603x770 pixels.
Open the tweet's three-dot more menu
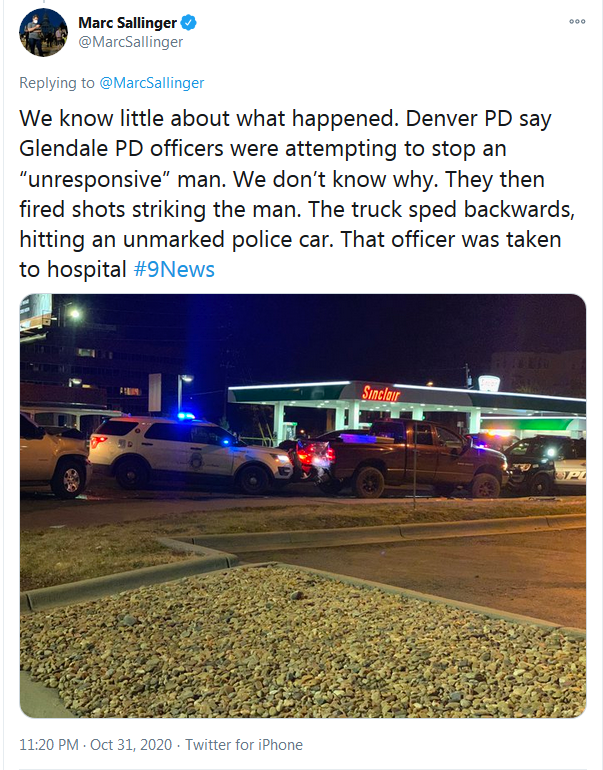577,22
